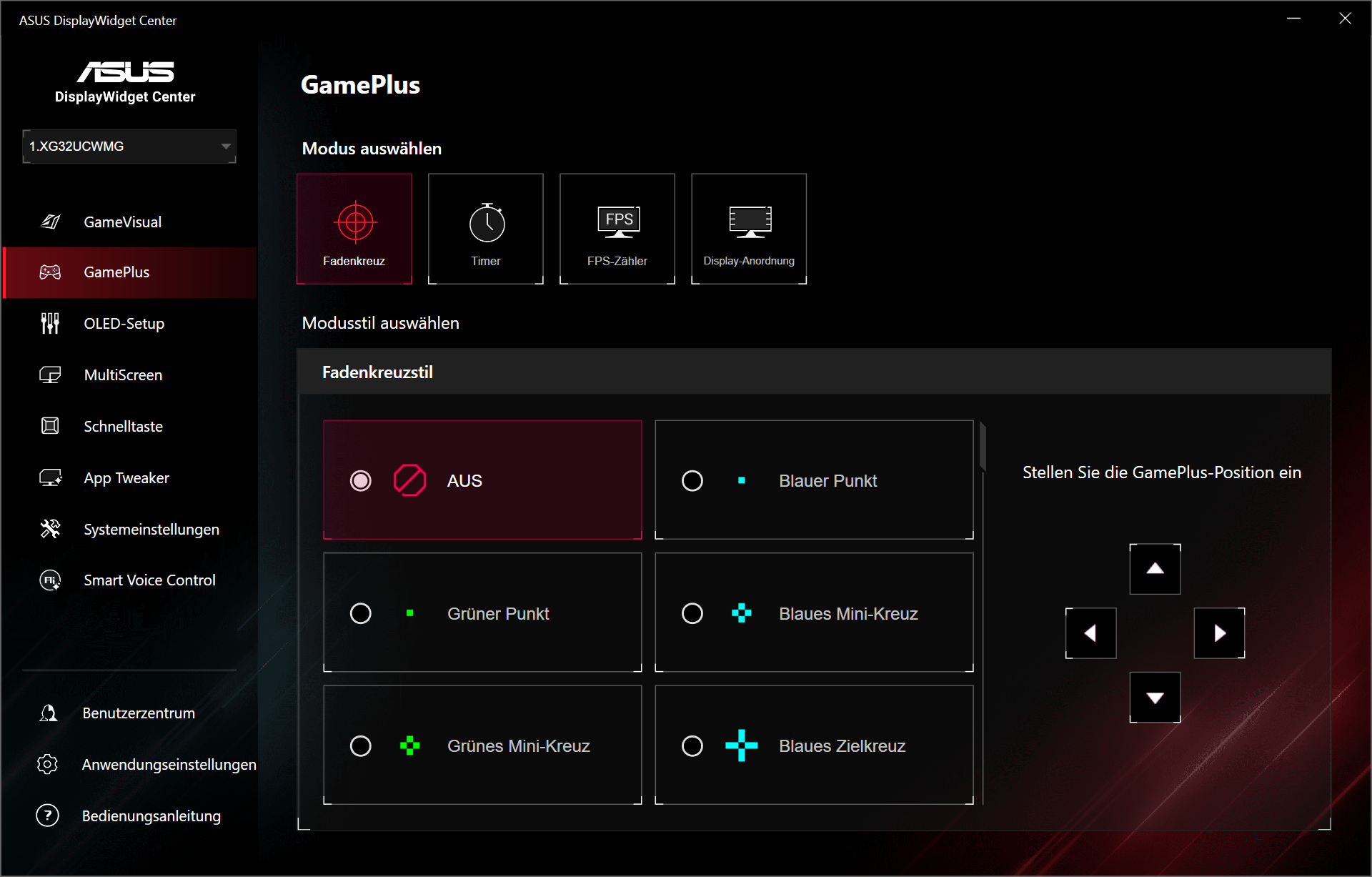Move the GamePlus position right
Screen dimensions: 1372x877
(1219, 633)
